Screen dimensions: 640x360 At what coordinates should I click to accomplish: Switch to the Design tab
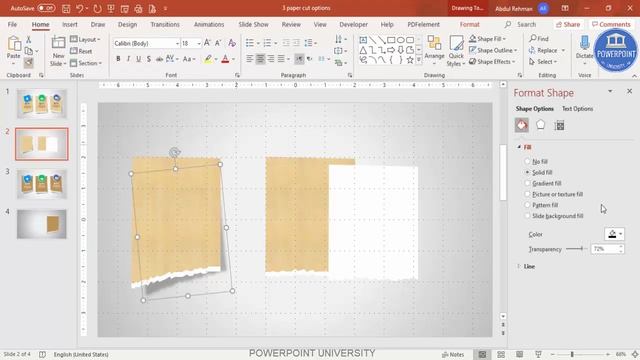click(127, 24)
